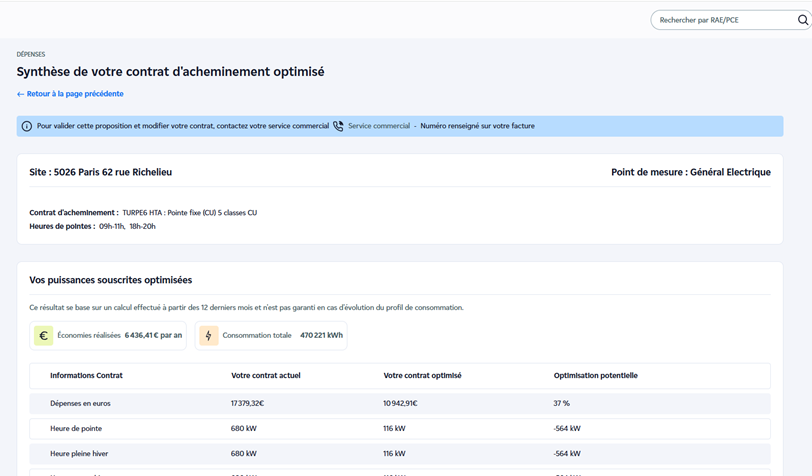Click the DÉPENSES breadcrumb label
The image size is (812, 476).
coord(31,54)
